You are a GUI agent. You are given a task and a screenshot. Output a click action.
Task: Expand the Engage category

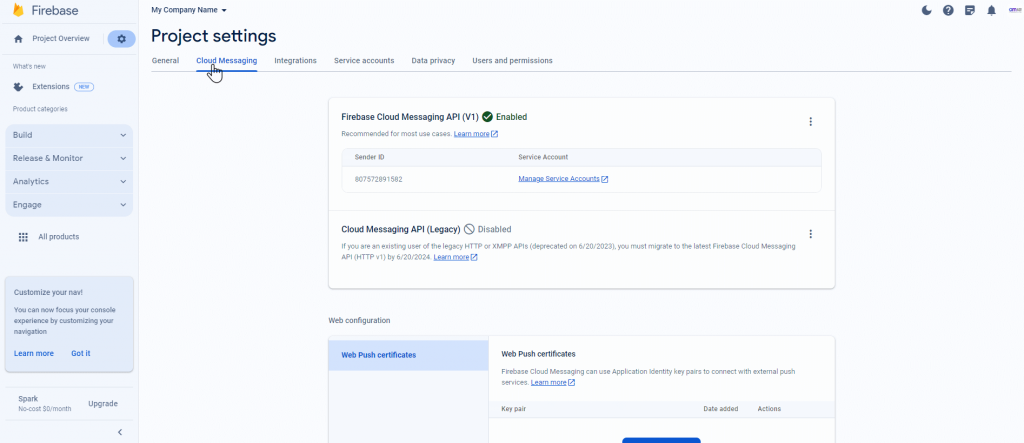[69, 205]
